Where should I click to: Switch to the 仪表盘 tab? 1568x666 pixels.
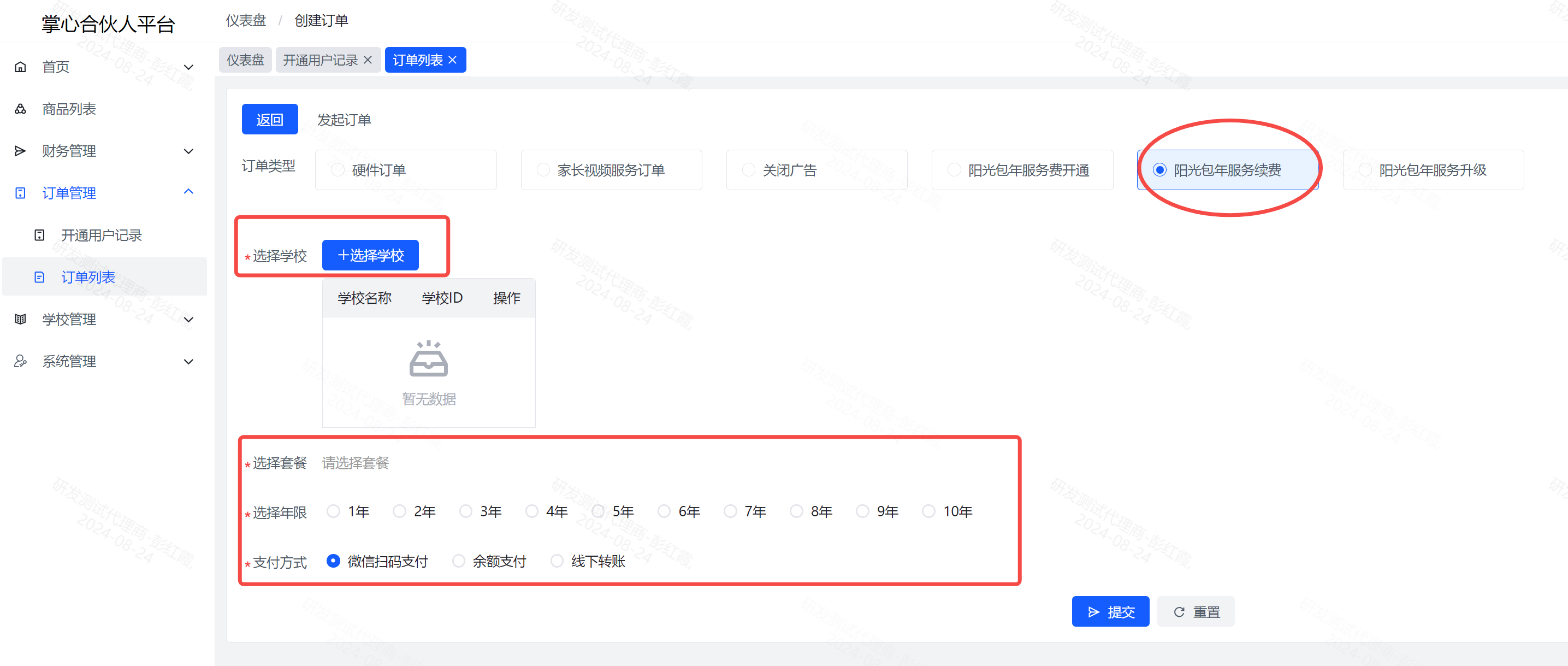pyautogui.click(x=245, y=60)
